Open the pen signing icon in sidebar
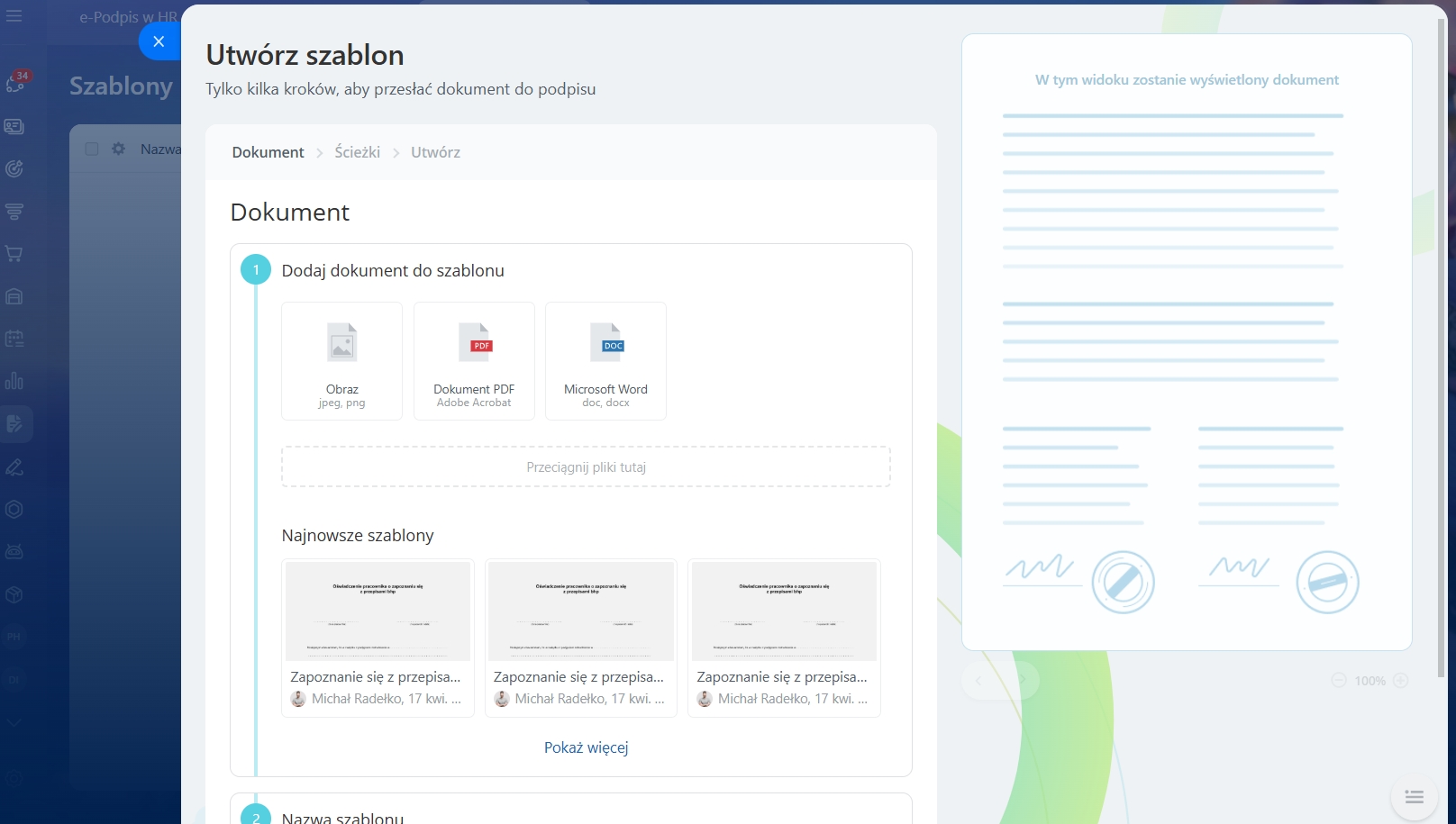 point(14,466)
